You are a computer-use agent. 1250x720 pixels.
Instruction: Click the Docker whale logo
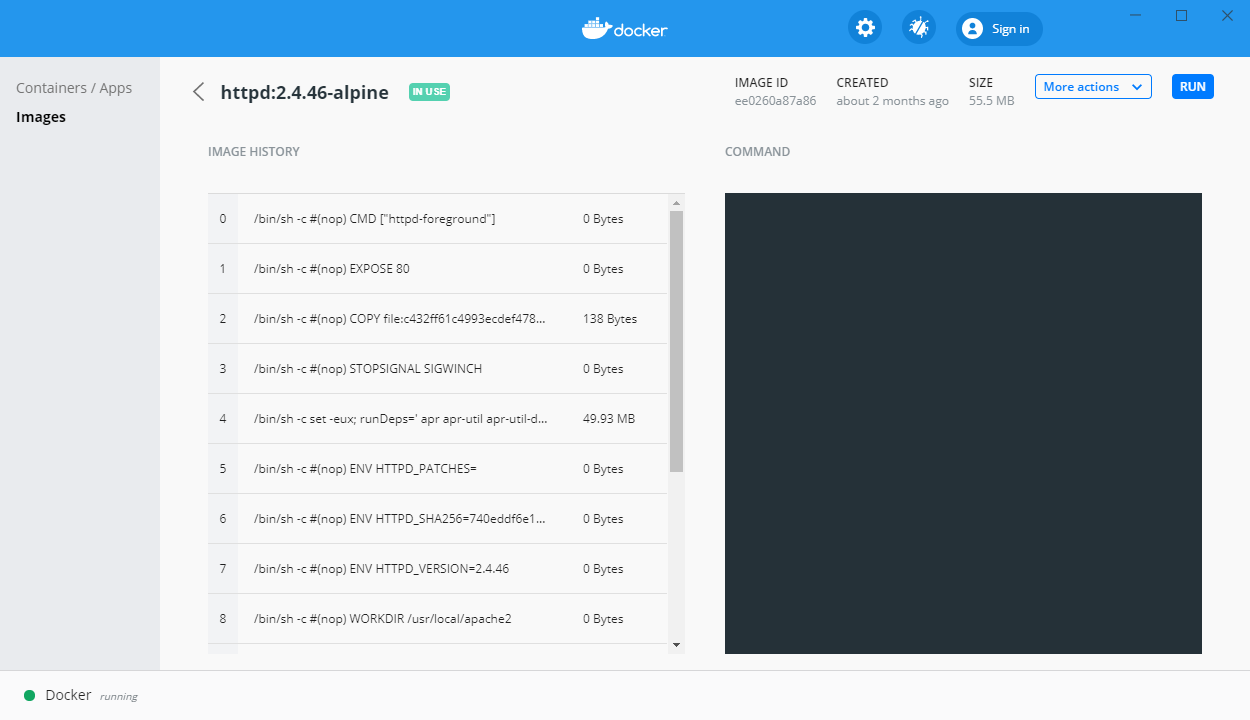[624, 29]
